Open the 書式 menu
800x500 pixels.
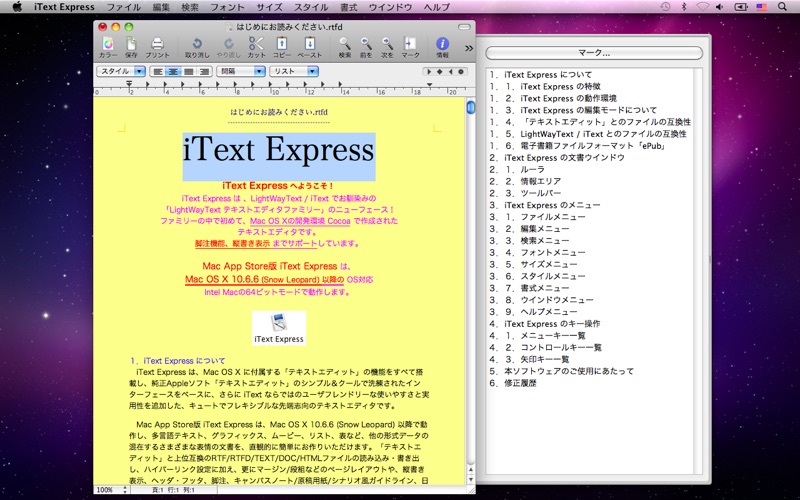[x=348, y=7]
